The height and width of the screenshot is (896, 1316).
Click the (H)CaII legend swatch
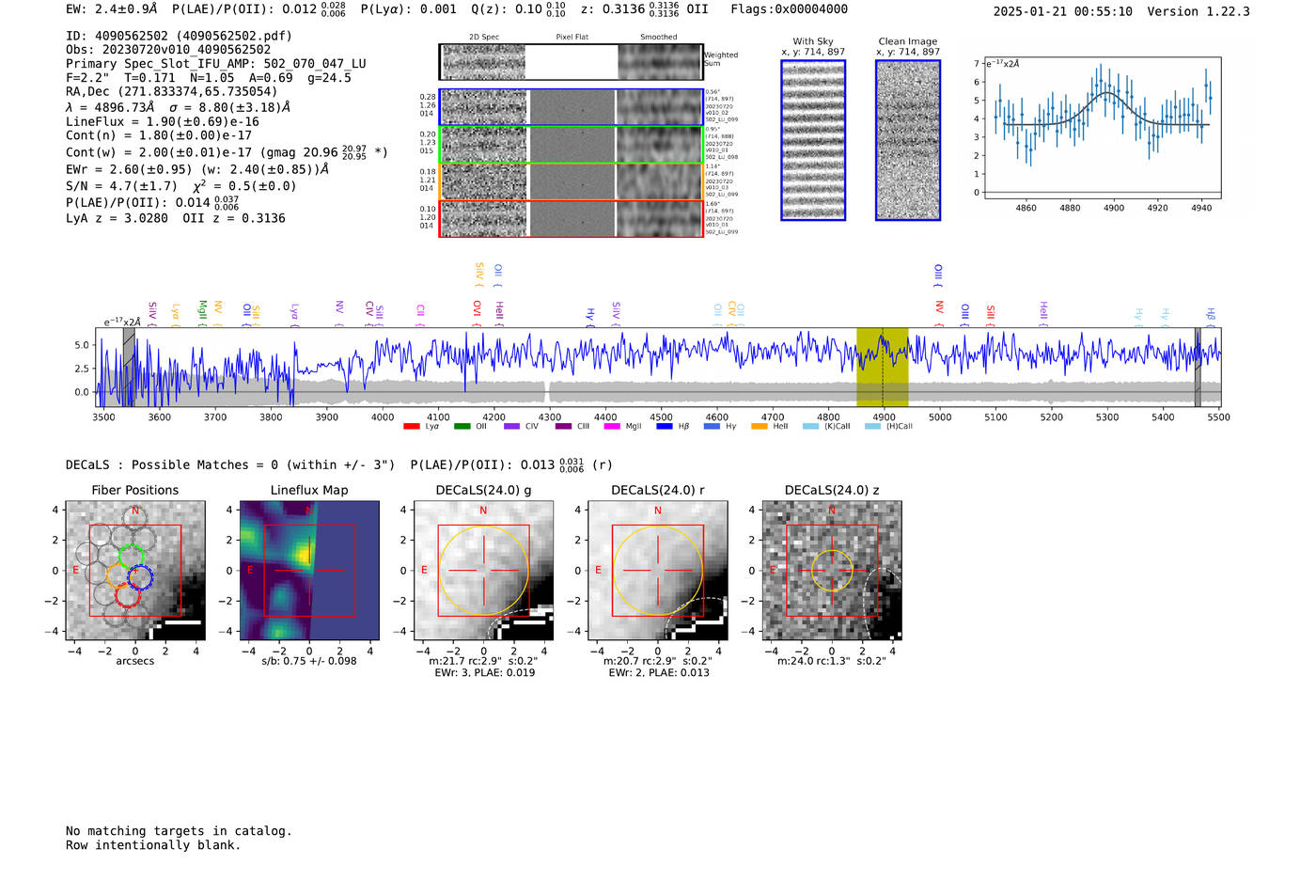coord(872,426)
